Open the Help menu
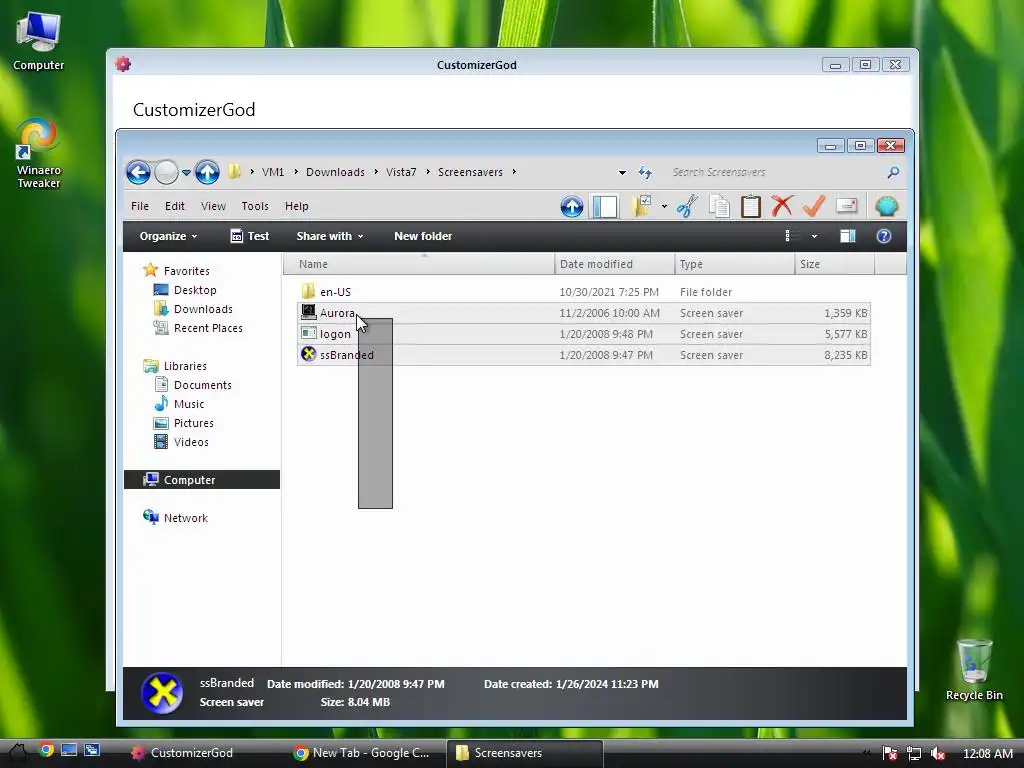This screenshot has width=1024, height=768. pos(296,206)
